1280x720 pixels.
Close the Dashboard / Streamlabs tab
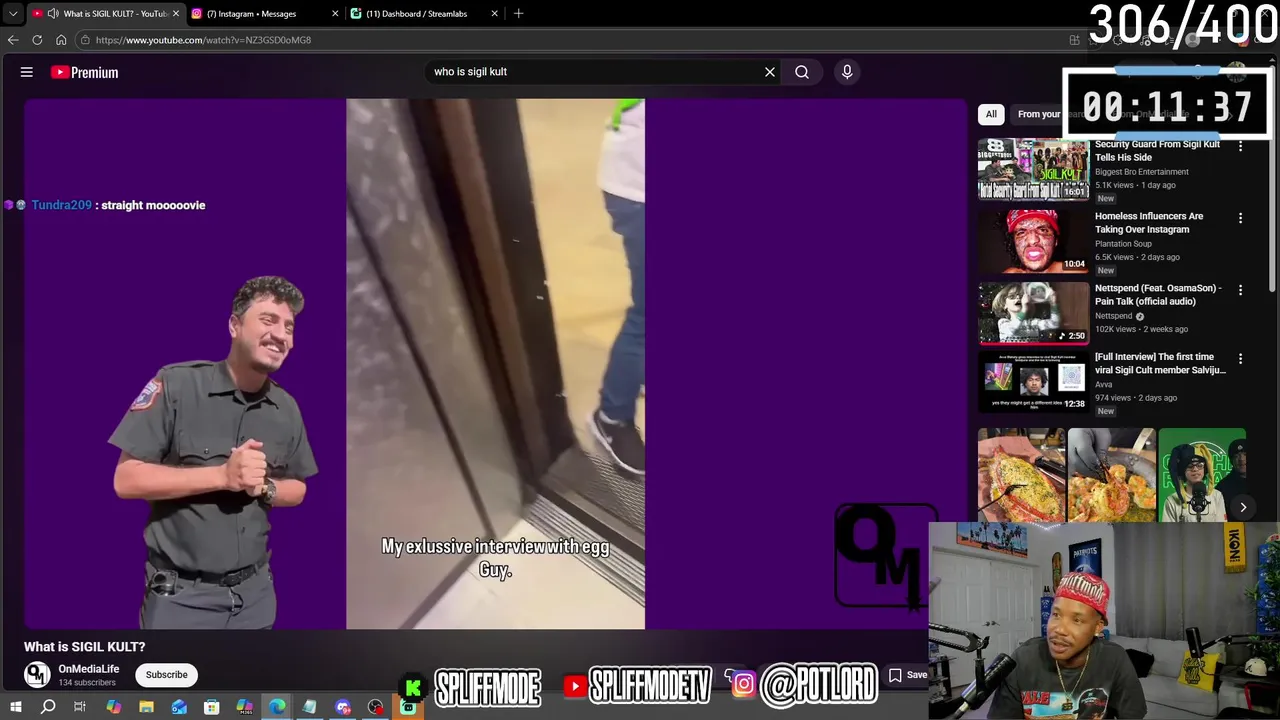[x=494, y=14]
